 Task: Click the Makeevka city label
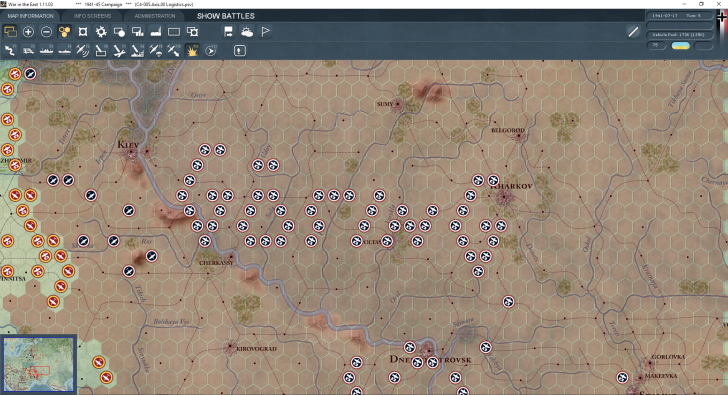tap(661, 376)
